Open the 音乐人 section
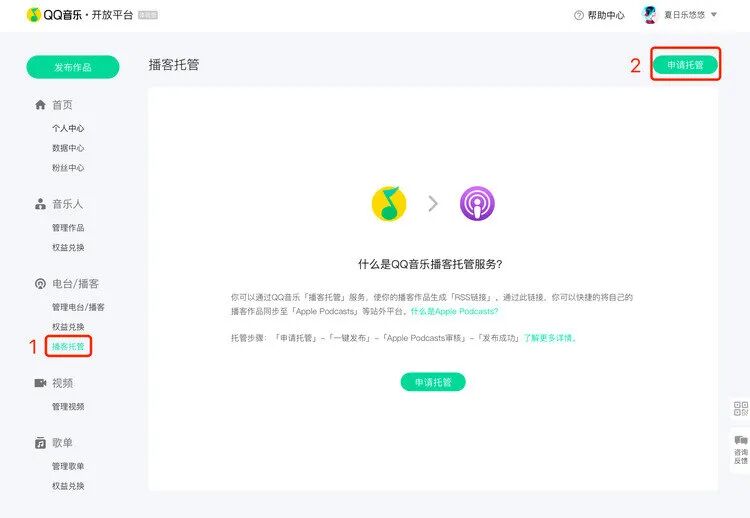Screen dimensions: 750x518 pos(67,204)
